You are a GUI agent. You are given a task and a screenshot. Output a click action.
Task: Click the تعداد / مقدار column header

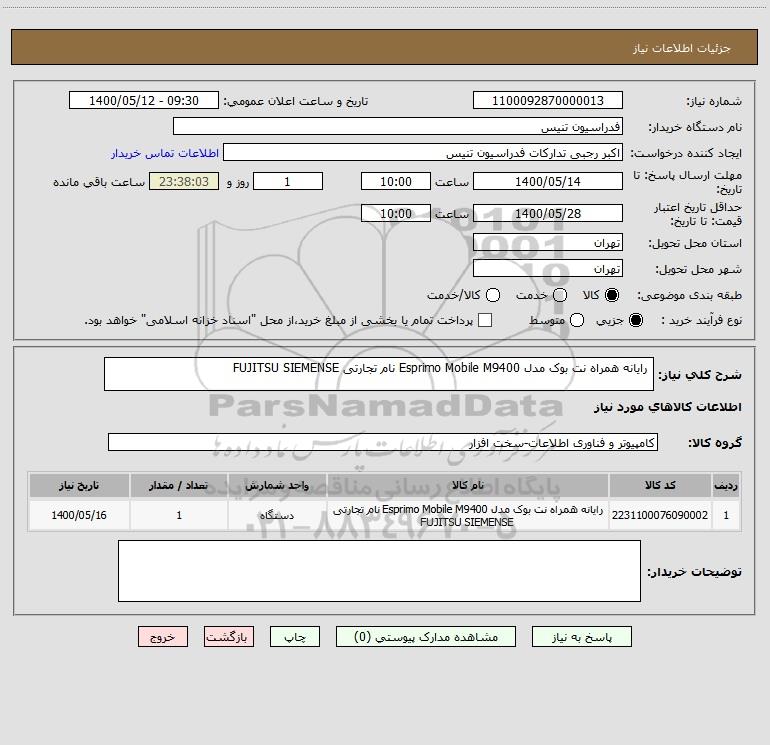(x=179, y=486)
